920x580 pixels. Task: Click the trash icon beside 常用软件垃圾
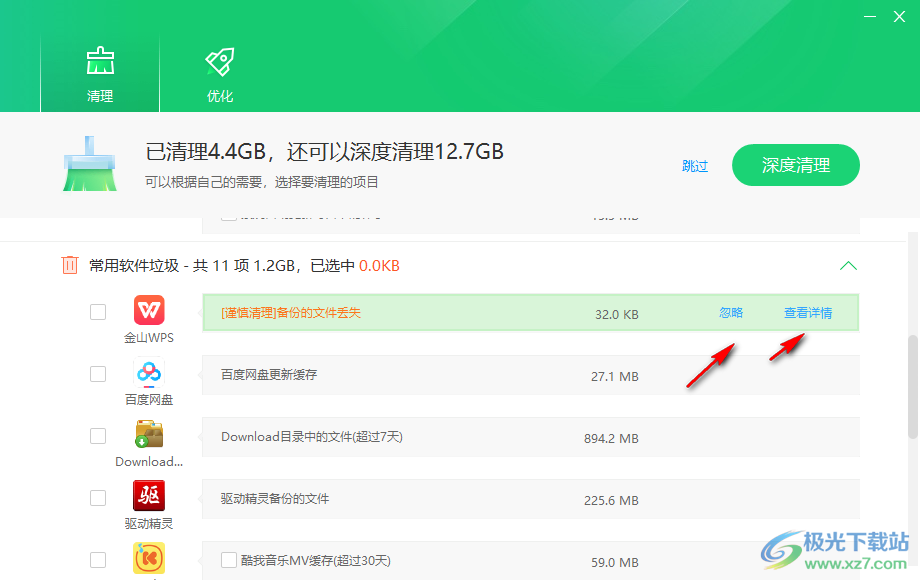(70, 265)
